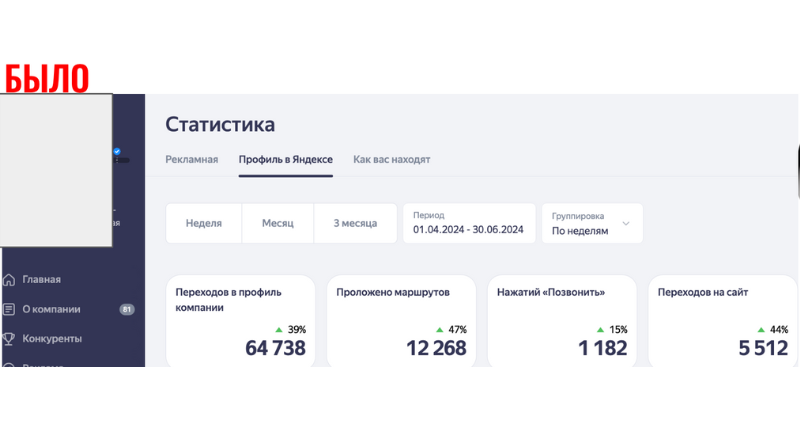Click the 5 512 value
The image size is (800, 430).
tap(763, 348)
